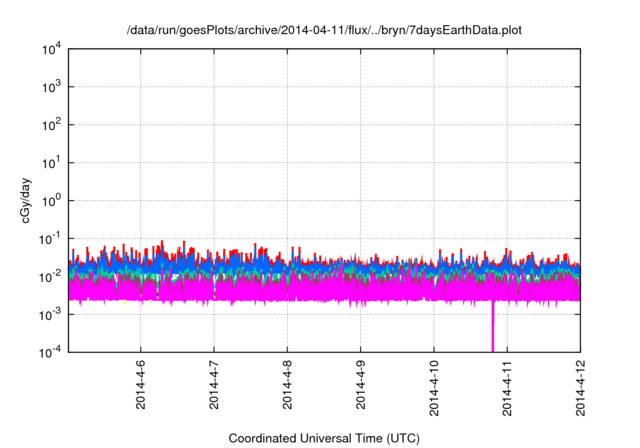This screenshot has width=640, height=448.
Task: Click the 10^-1 y-axis tick label
Action: pos(50,239)
